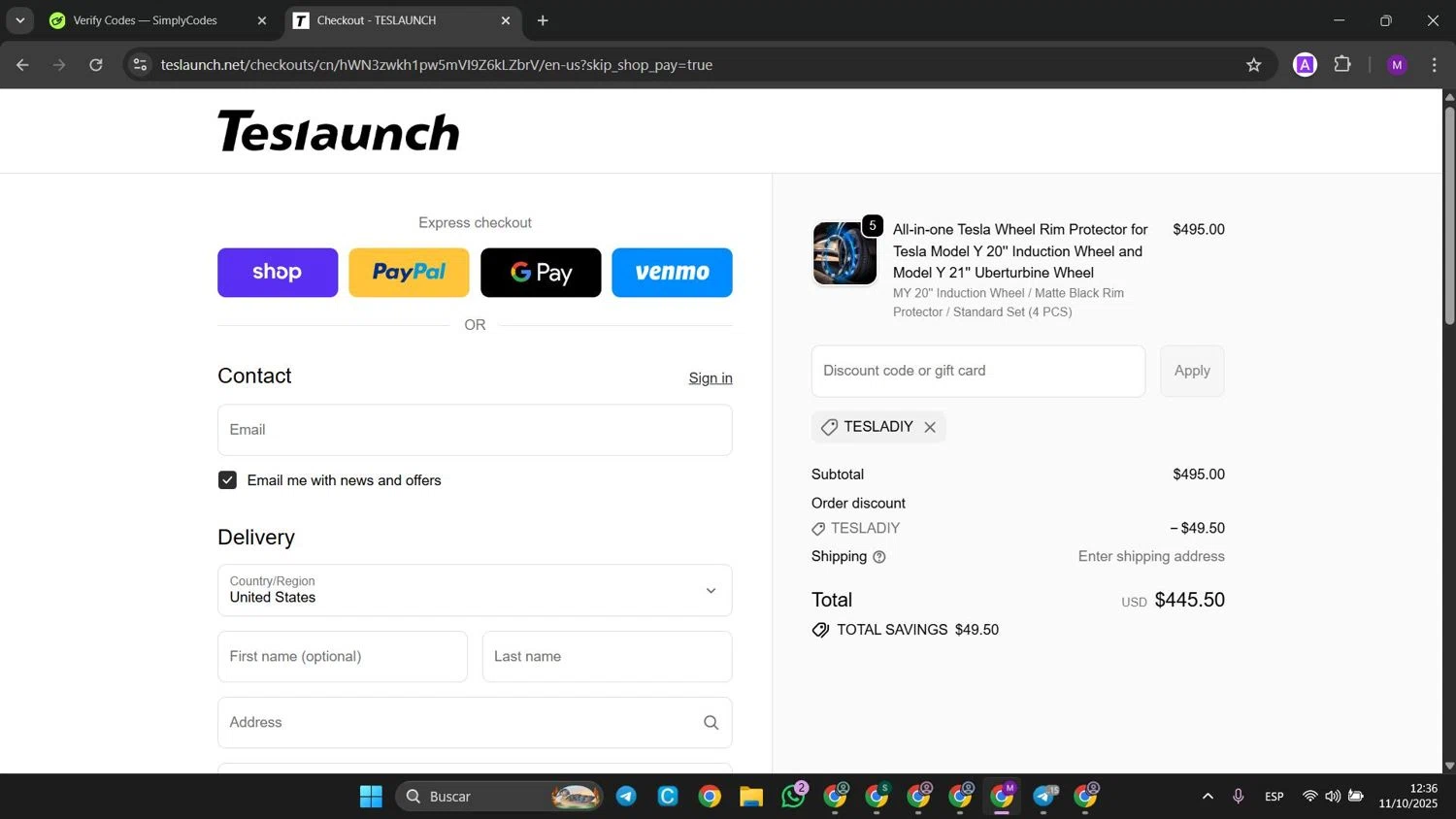Open the Telegram app next to the search box
The height and width of the screenshot is (819, 1456).
click(626, 797)
